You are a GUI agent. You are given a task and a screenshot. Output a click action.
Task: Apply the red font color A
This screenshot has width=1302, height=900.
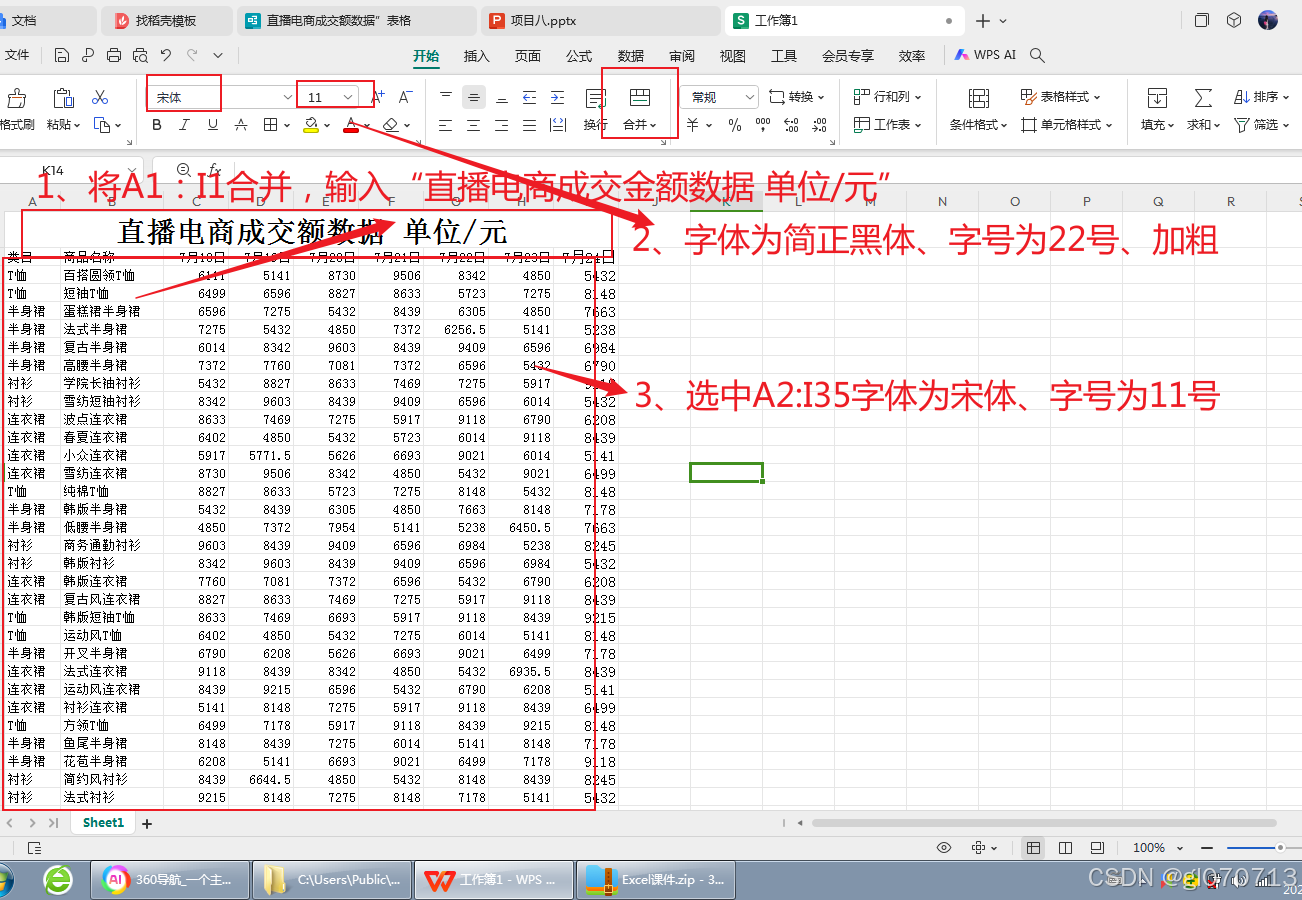tap(351, 125)
